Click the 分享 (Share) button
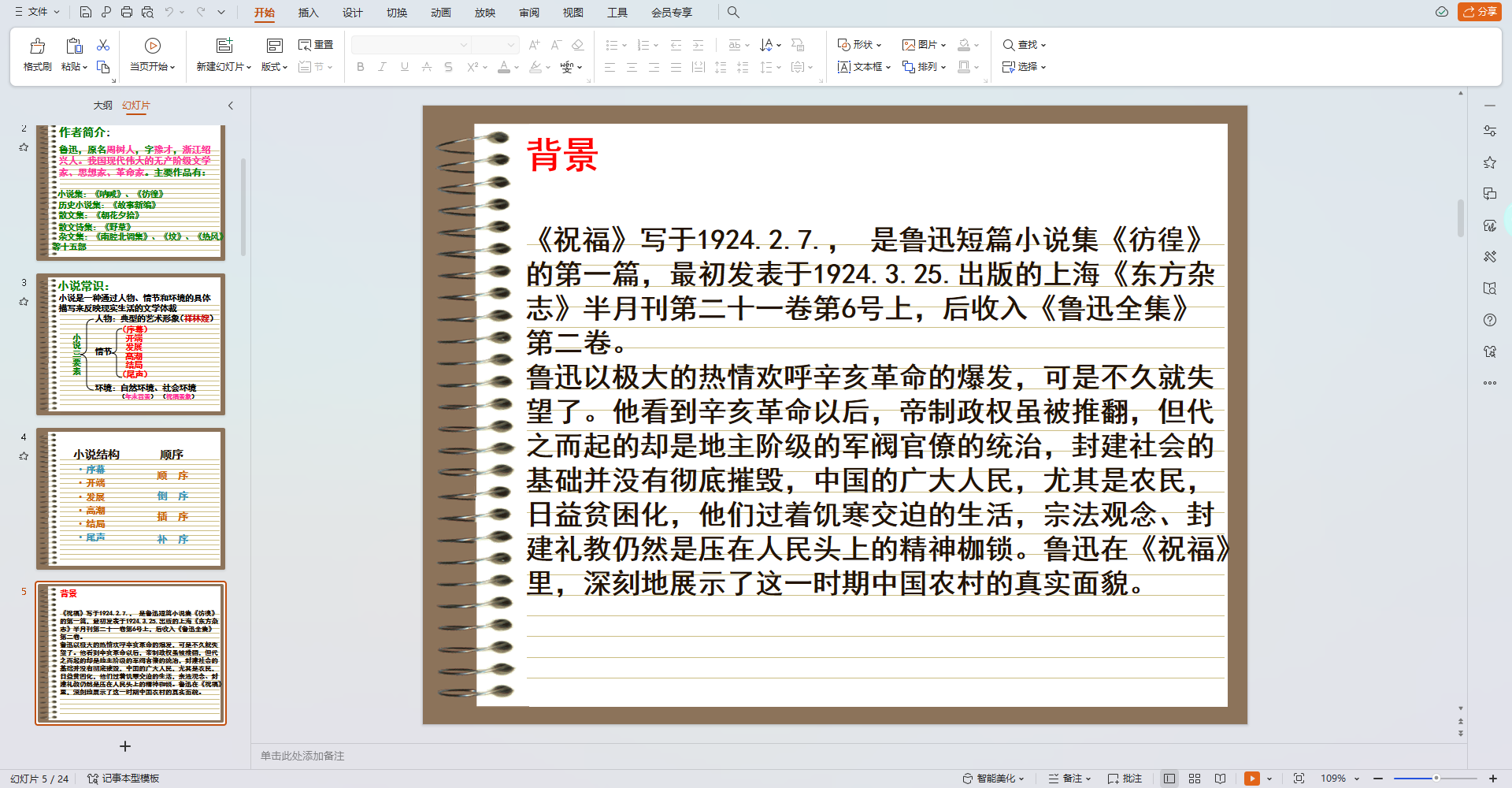This screenshot has width=1512, height=788. tap(1480, 12)
